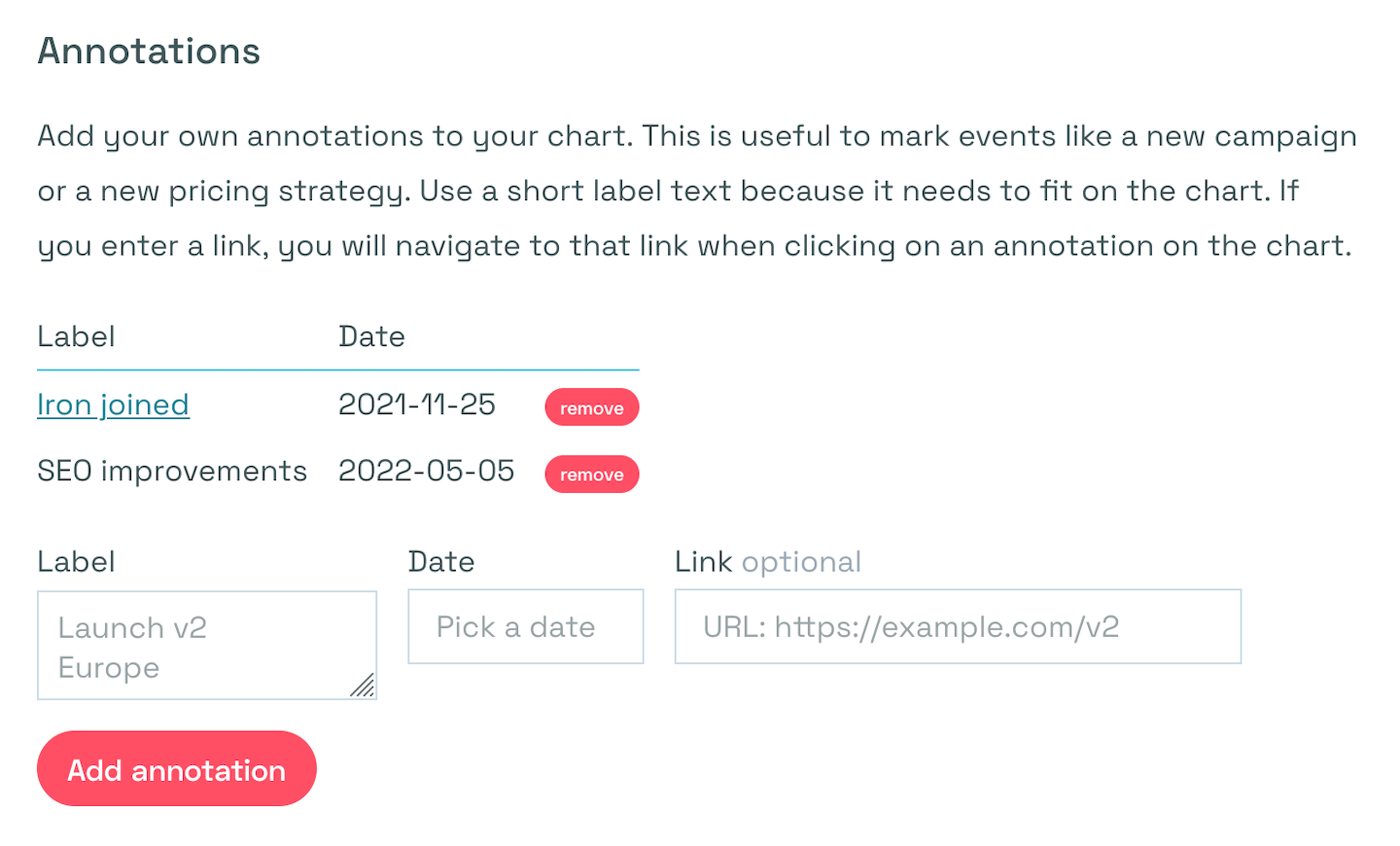Select the Date column header

372,336
